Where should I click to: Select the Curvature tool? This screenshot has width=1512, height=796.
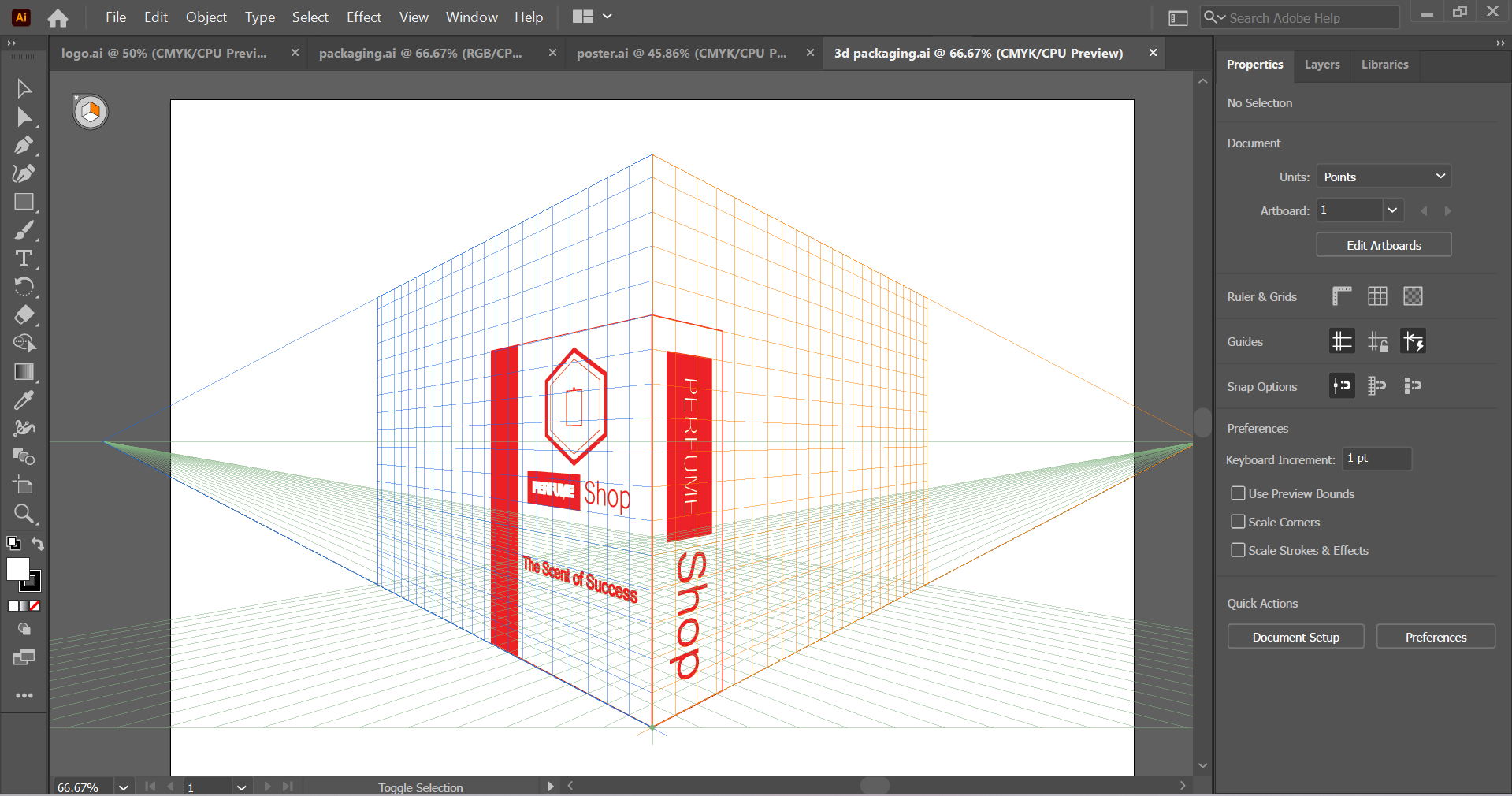click(24, 173)
